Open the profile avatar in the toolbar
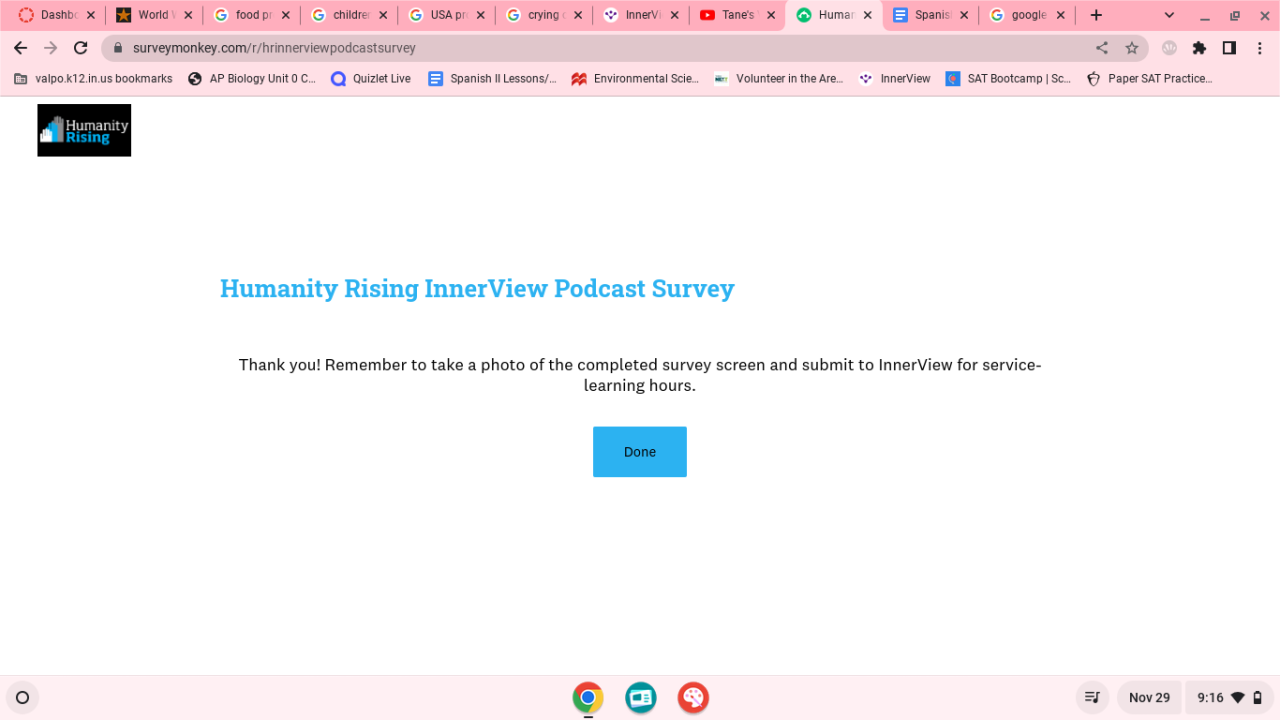Viewport: 1280px width, 720px height. point(1169,48)
